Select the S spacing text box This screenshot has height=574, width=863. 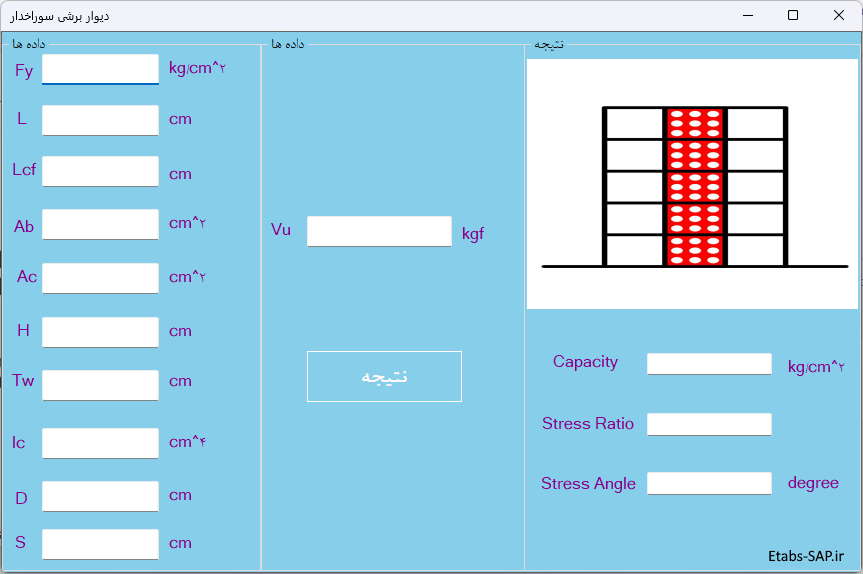100,544
